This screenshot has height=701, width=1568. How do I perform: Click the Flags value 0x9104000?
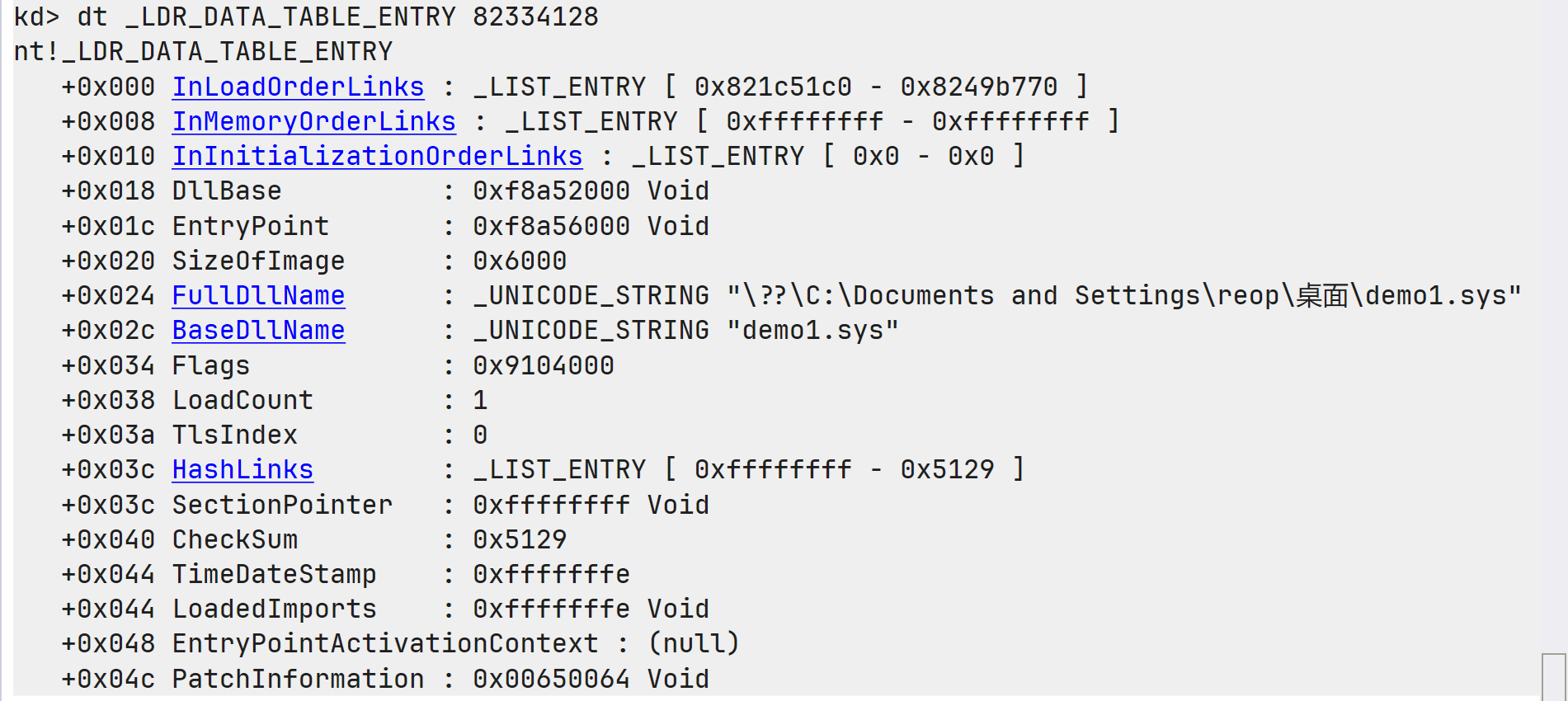(544, 365)
